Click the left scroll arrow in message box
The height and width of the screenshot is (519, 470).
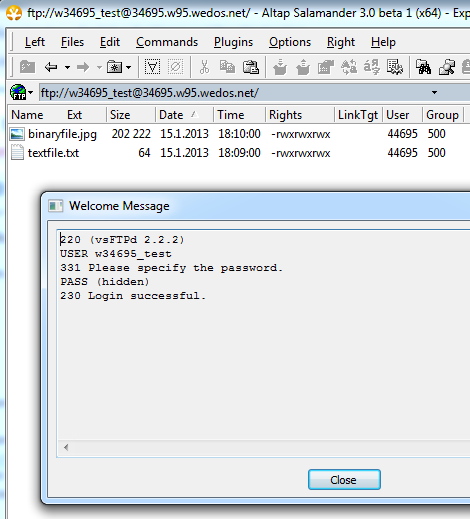point(66,447)
